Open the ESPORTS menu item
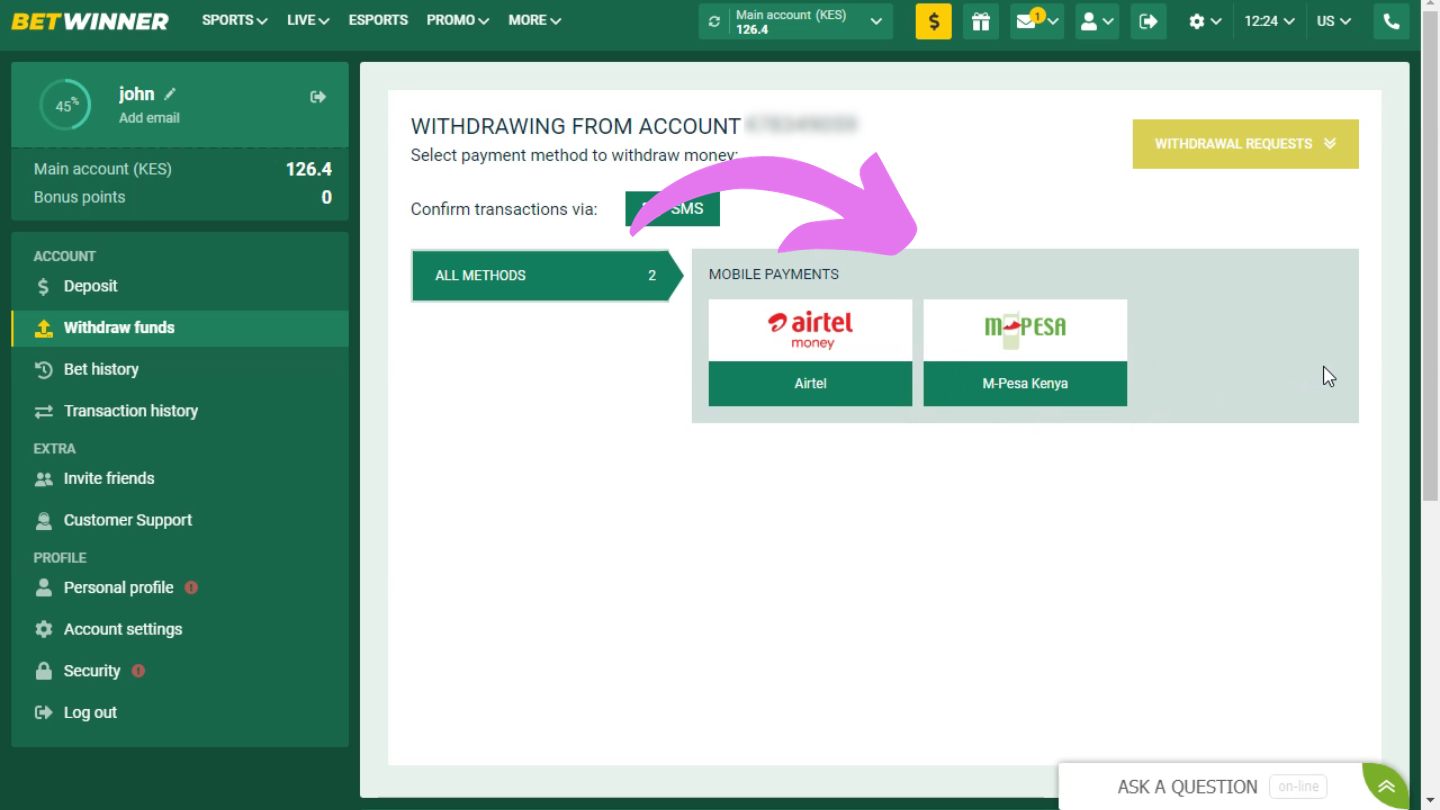 [x=378, y=20]
